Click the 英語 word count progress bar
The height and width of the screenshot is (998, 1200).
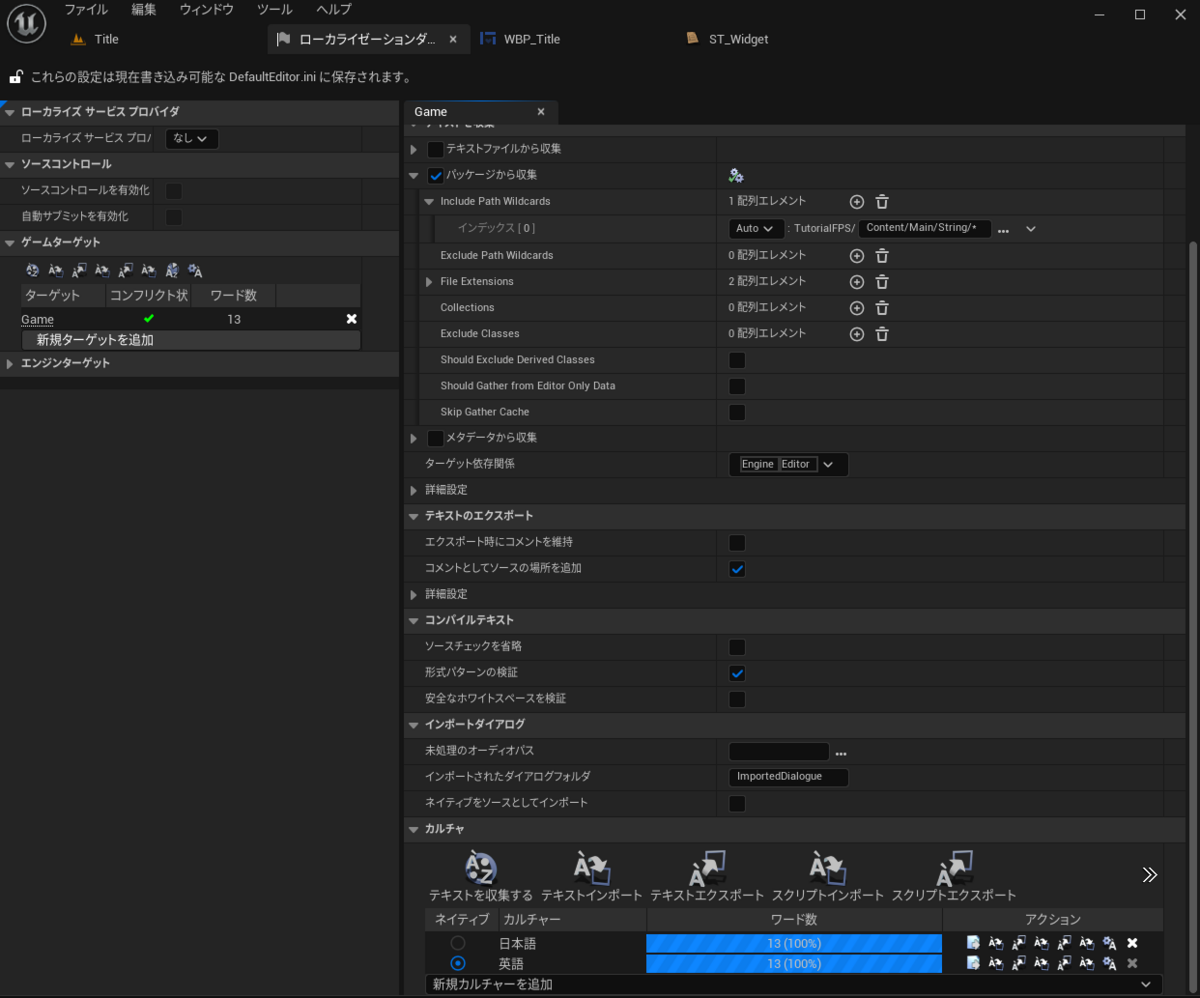click(794, 963)
